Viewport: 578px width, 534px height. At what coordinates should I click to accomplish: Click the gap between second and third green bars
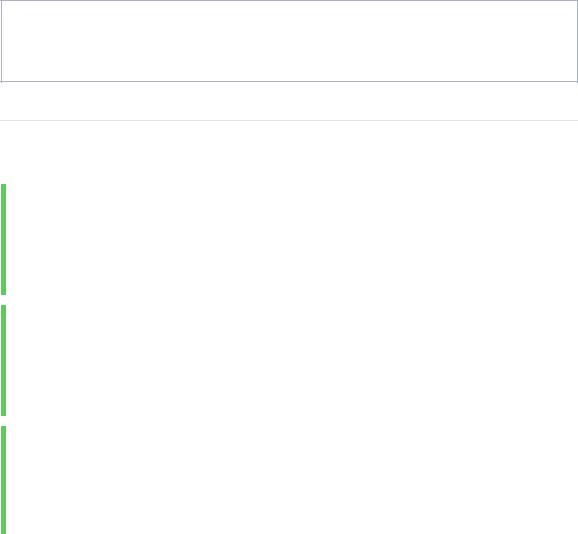click(x=289, y=421)
